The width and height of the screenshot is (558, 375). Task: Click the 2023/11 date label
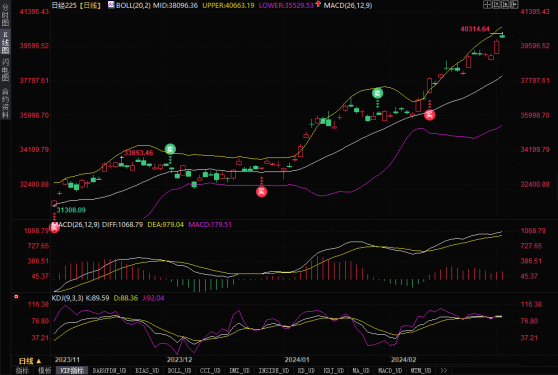pos(67,360)
